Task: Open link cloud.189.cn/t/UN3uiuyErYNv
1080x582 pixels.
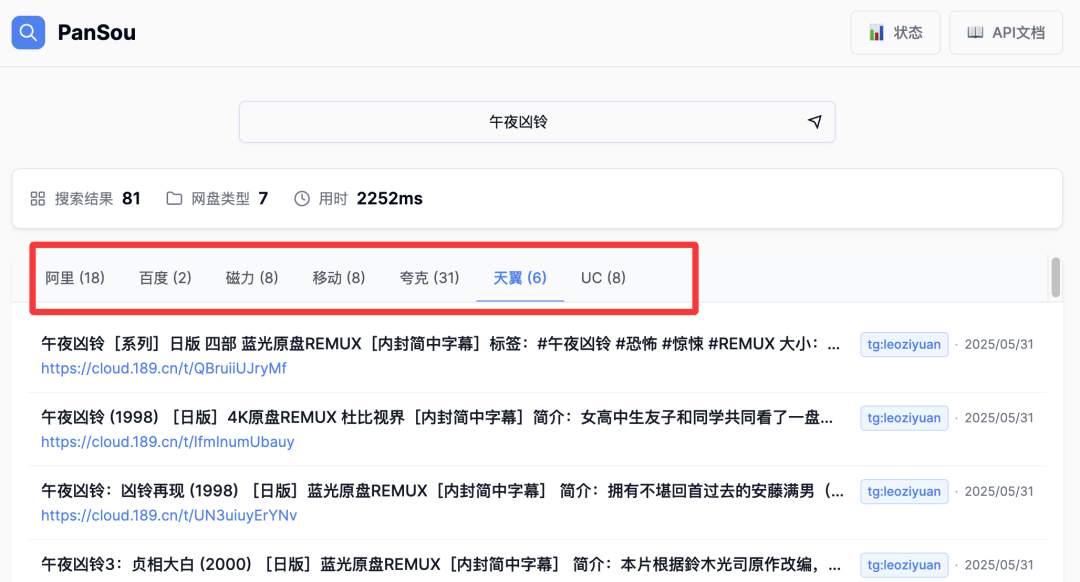Action: pos(169,516)
